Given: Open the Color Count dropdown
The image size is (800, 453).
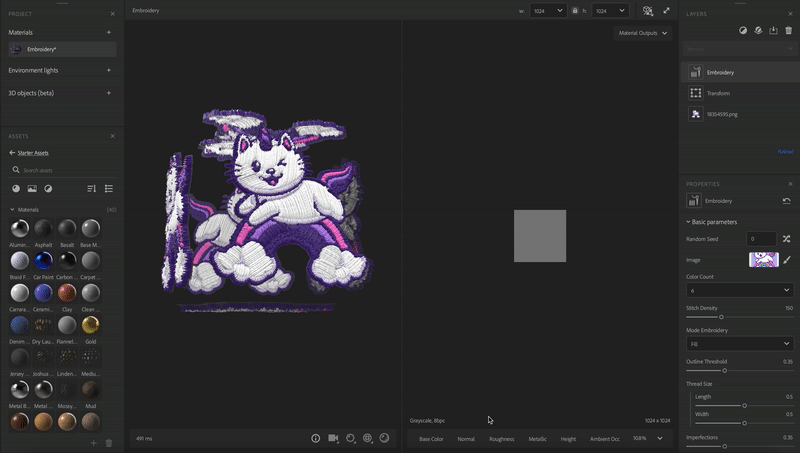Looking at the screenshot, I should pos(740,290).
